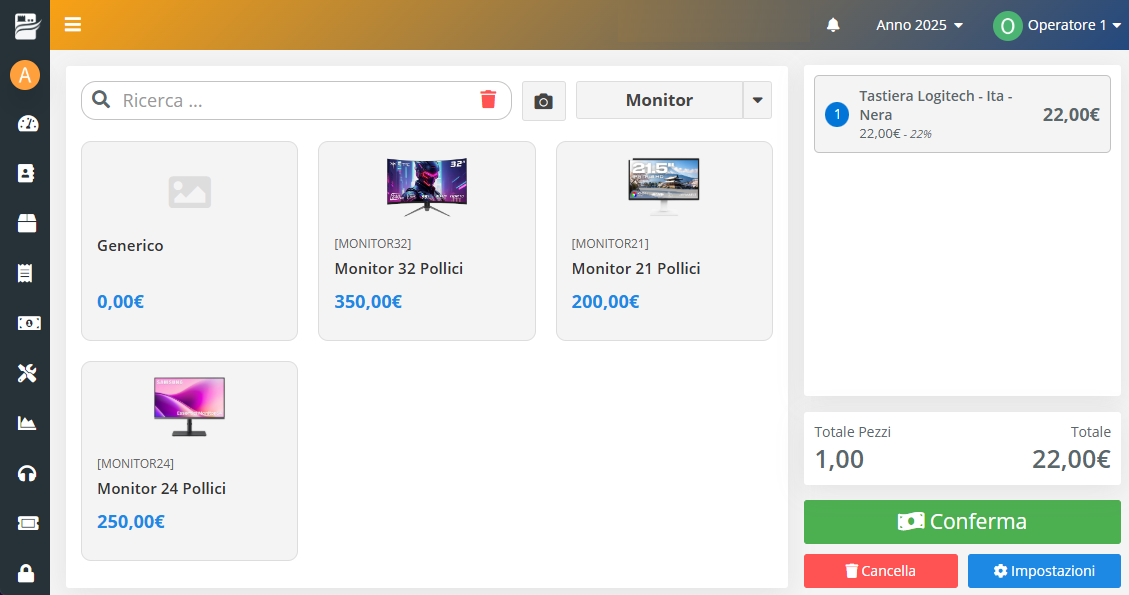Click the green Conferma button
1129x595 pixels.
click(x=962, y=522)
